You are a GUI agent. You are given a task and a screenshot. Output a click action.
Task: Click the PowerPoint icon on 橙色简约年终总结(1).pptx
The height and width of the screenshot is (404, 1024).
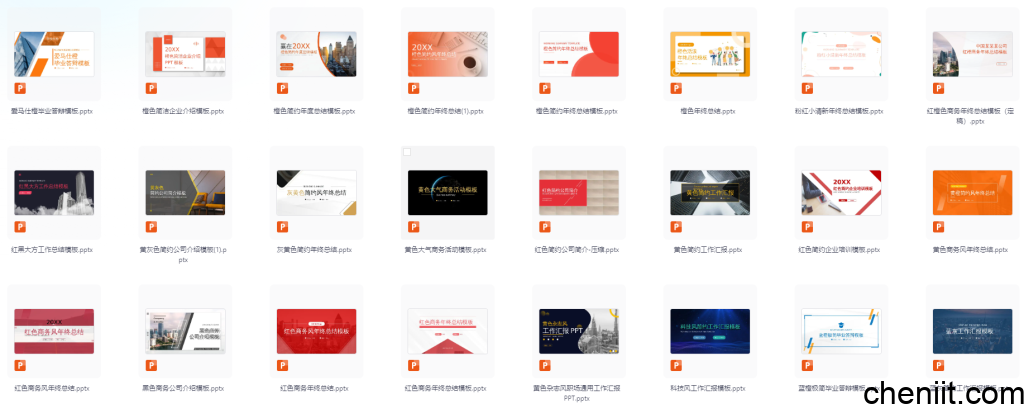(414, 89)
